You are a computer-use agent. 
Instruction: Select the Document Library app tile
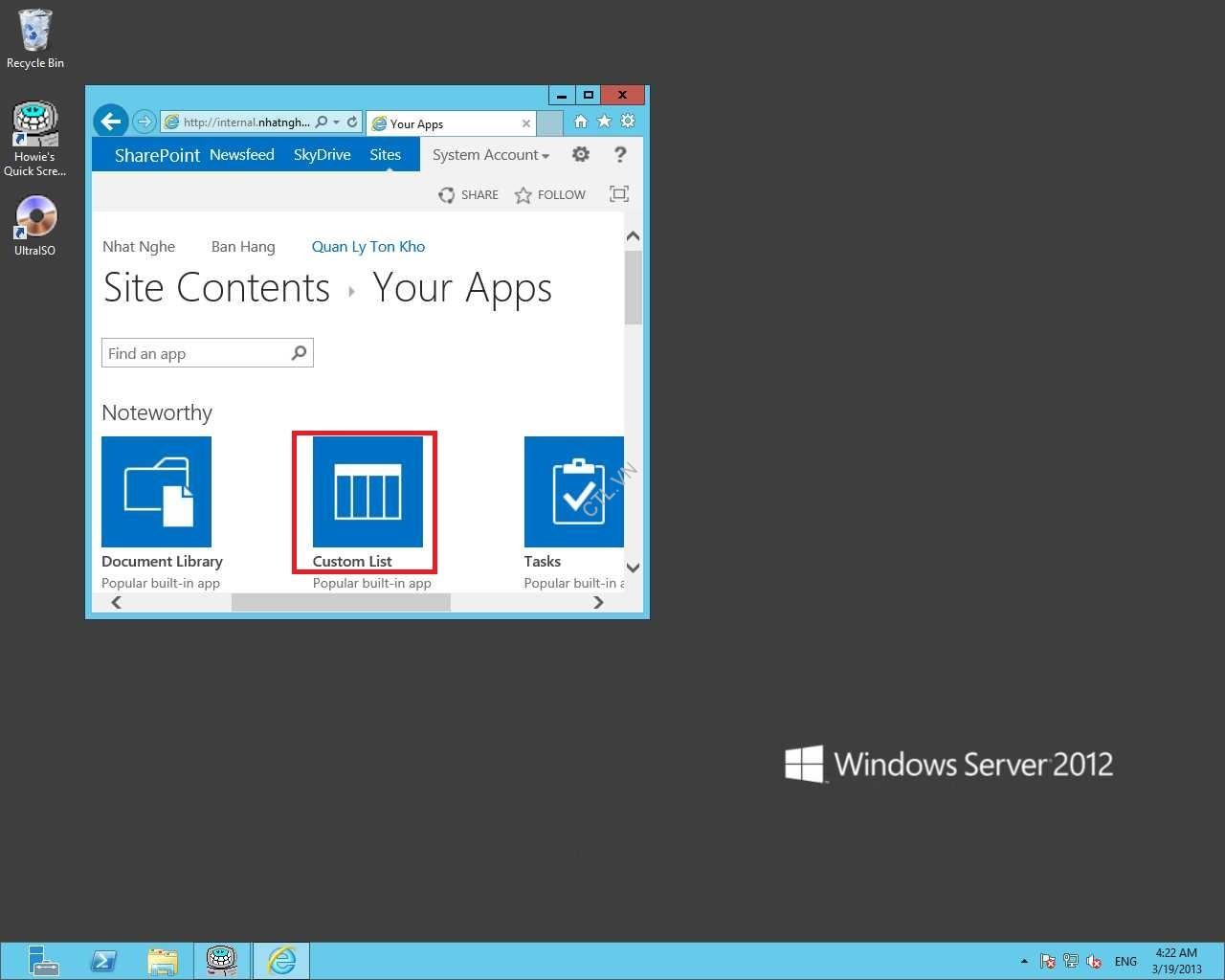[x=156, y=492]
